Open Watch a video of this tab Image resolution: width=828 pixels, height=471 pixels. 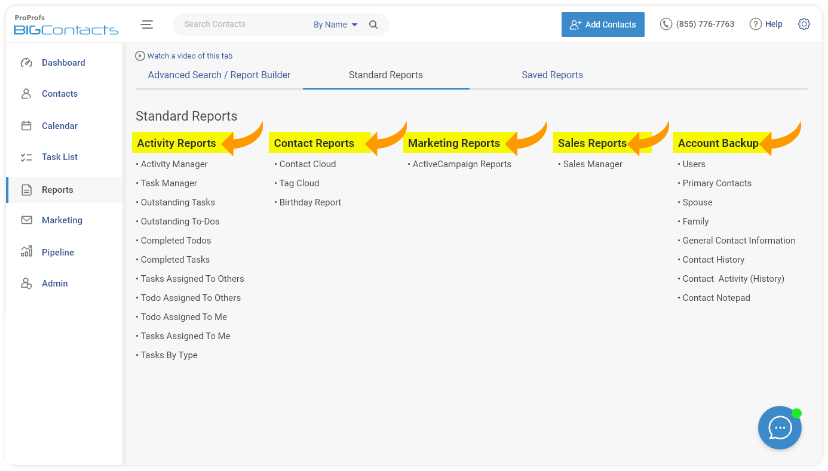(190, 56)
